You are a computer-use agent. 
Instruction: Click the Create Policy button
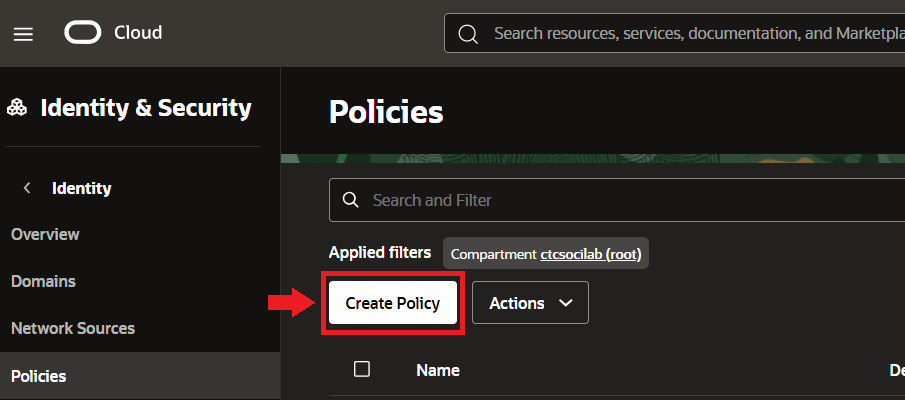click(x=393, y=303)
